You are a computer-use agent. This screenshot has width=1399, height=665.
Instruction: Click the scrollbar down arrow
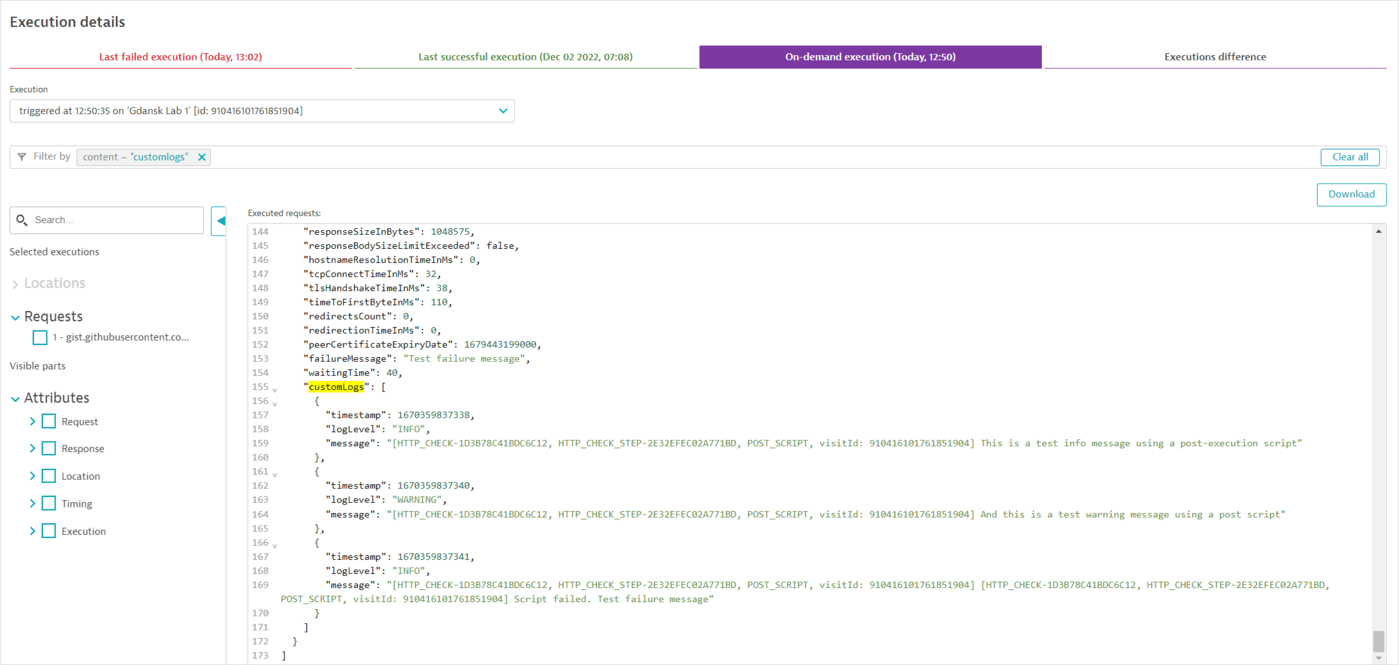[1378, 656]
